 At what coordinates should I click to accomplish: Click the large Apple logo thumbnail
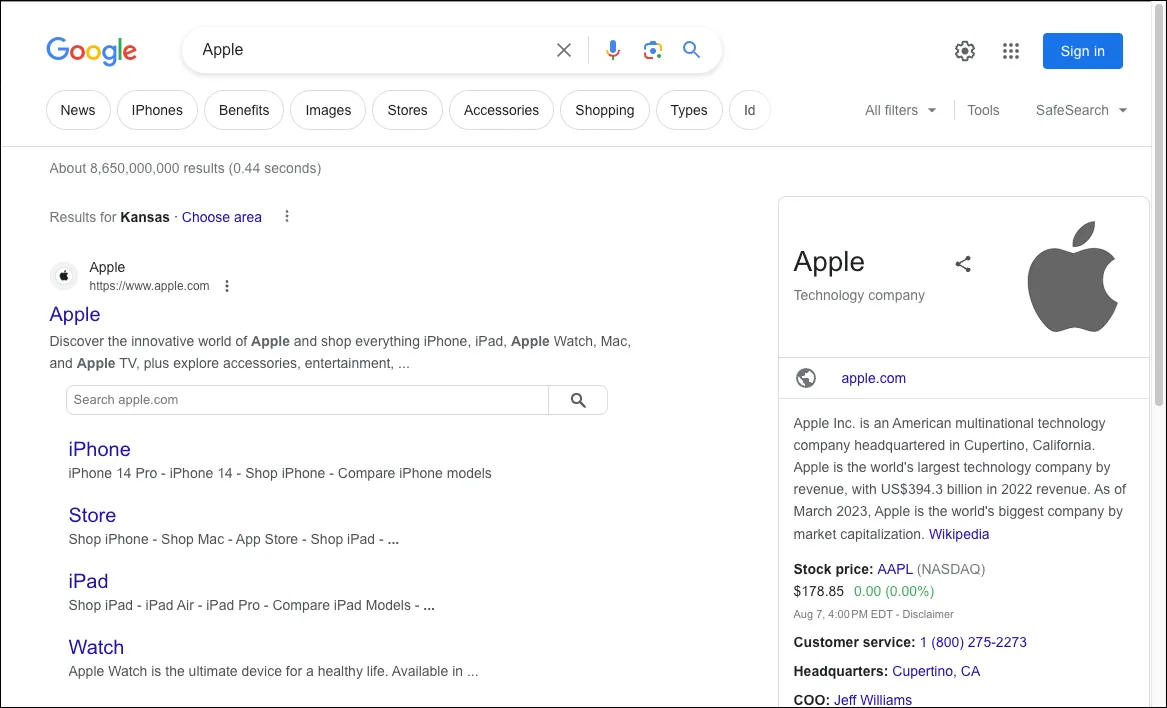click(x=1072, y=278)
